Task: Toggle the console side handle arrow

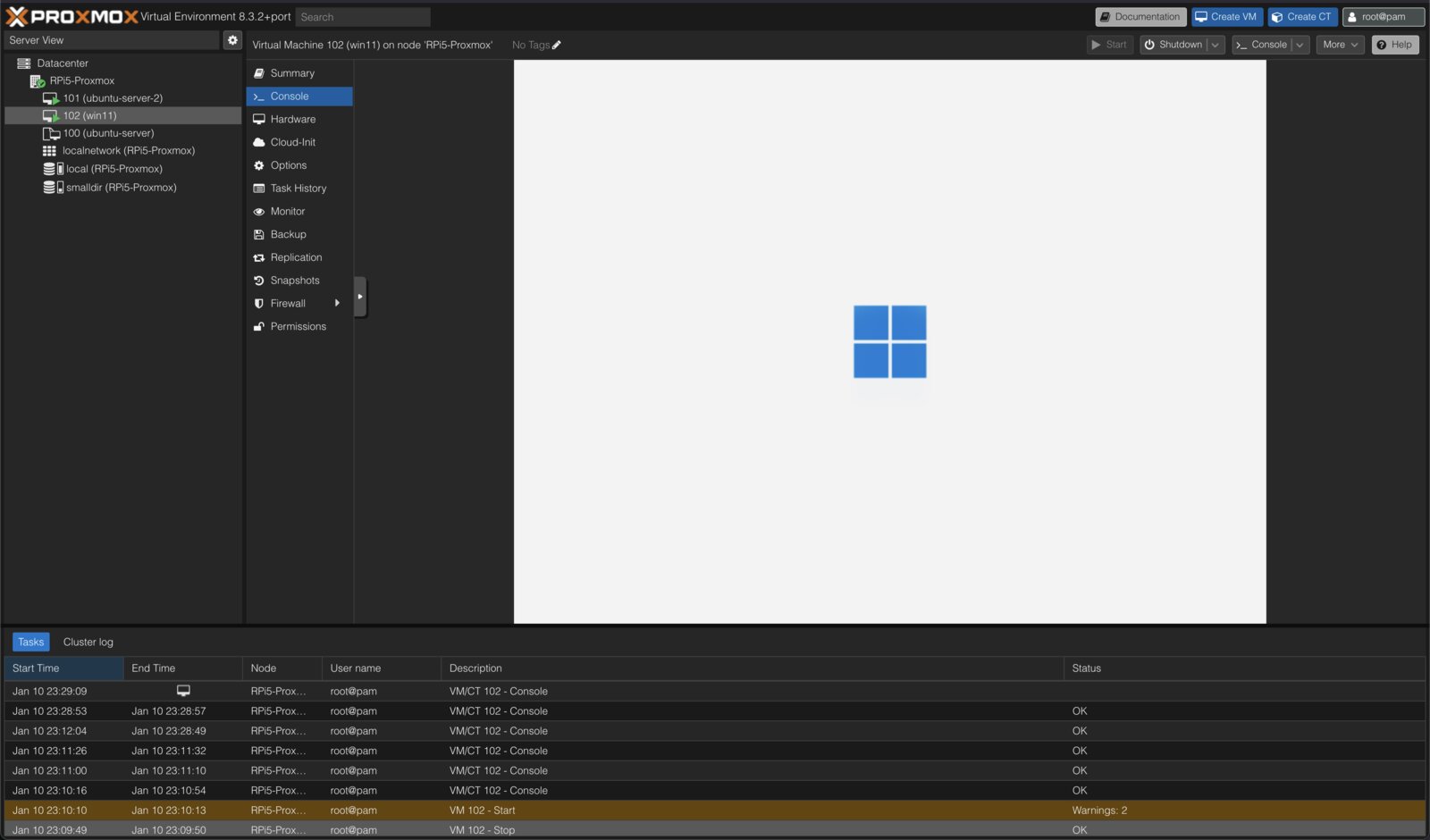Action: [360, 297]
